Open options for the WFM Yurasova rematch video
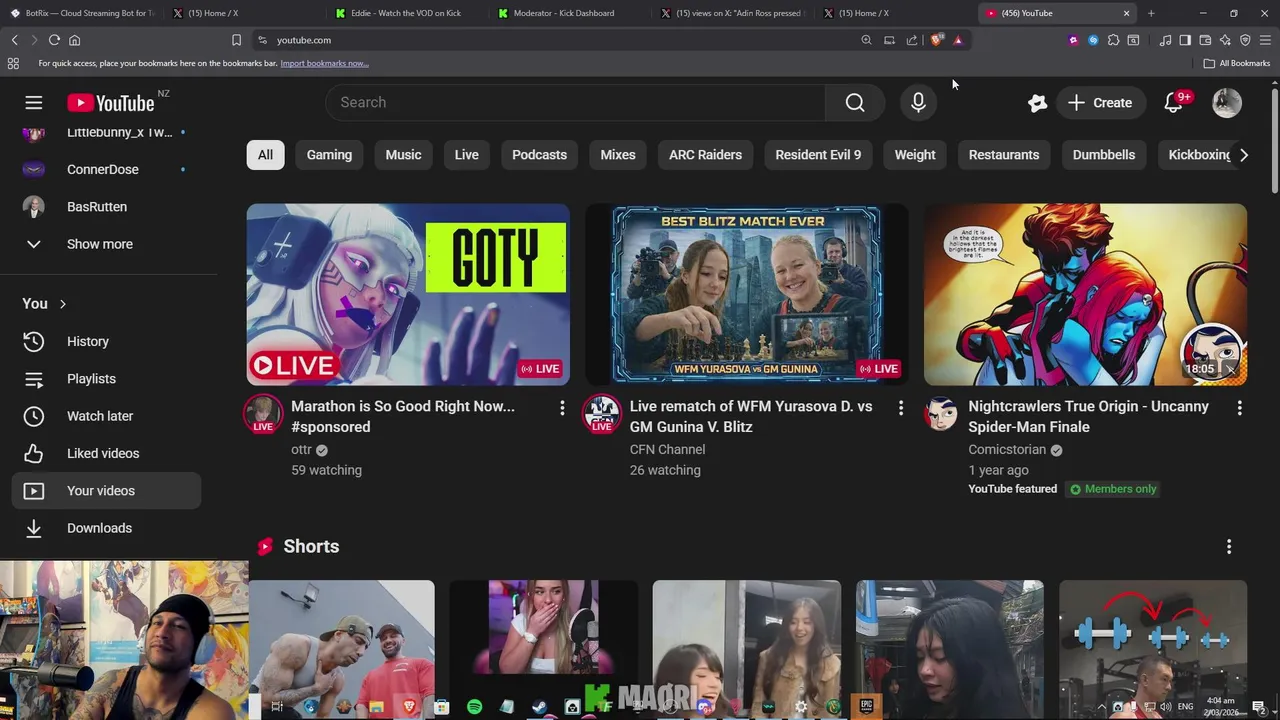Image resolution: width=1280 pixels, height=720 pixels. coord(900,408)
